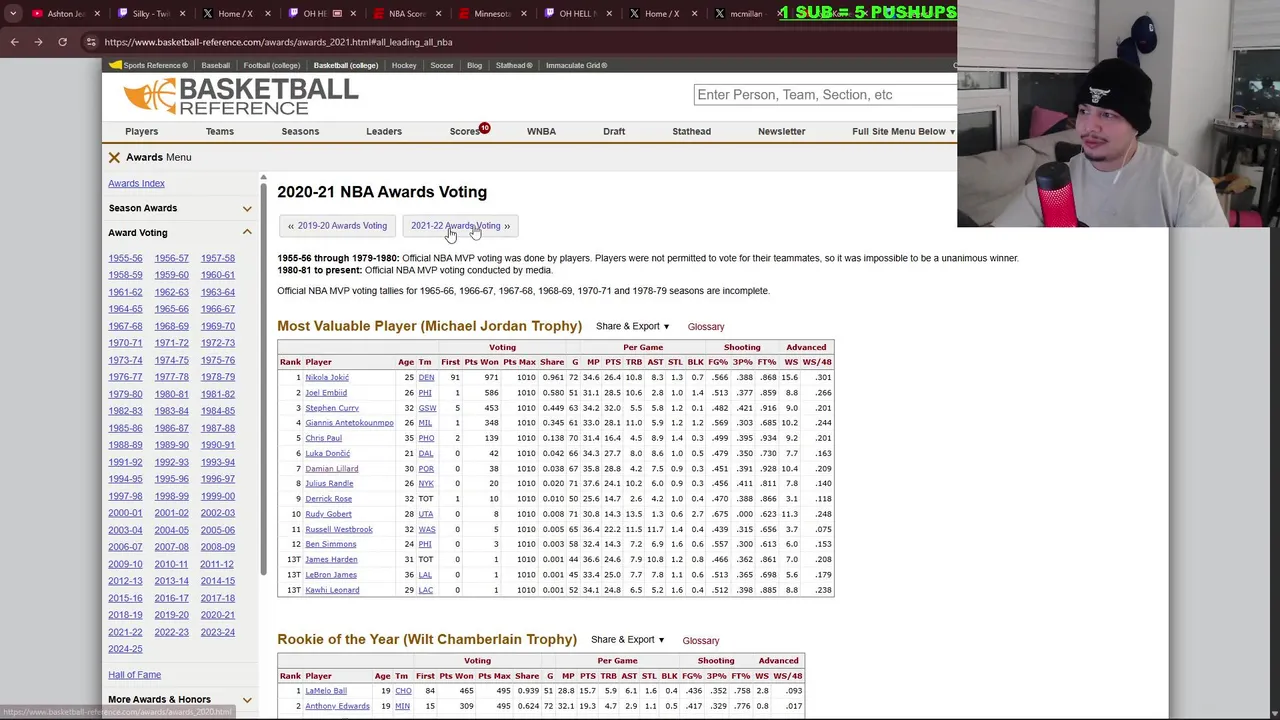
Task: Sort MVP table by WS/48 column
Action: (817, 362)
